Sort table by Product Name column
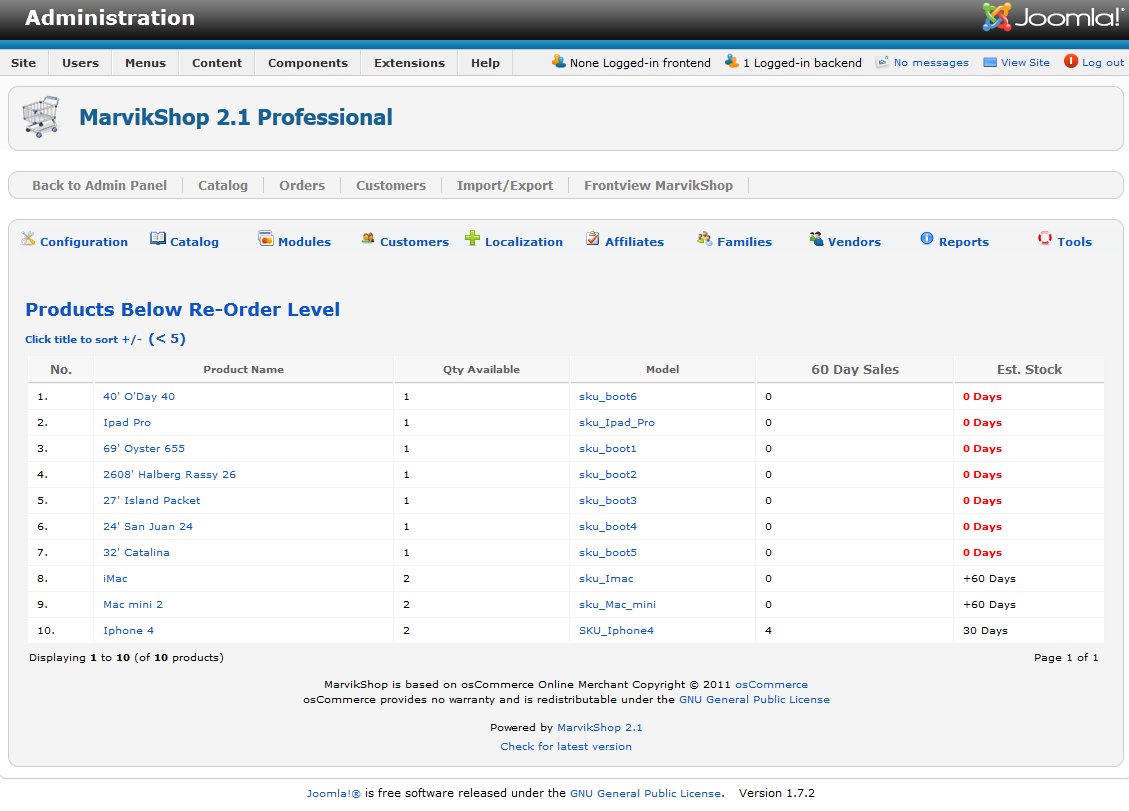The height and width of the screenshot is (811, 1129). point(243,369)
